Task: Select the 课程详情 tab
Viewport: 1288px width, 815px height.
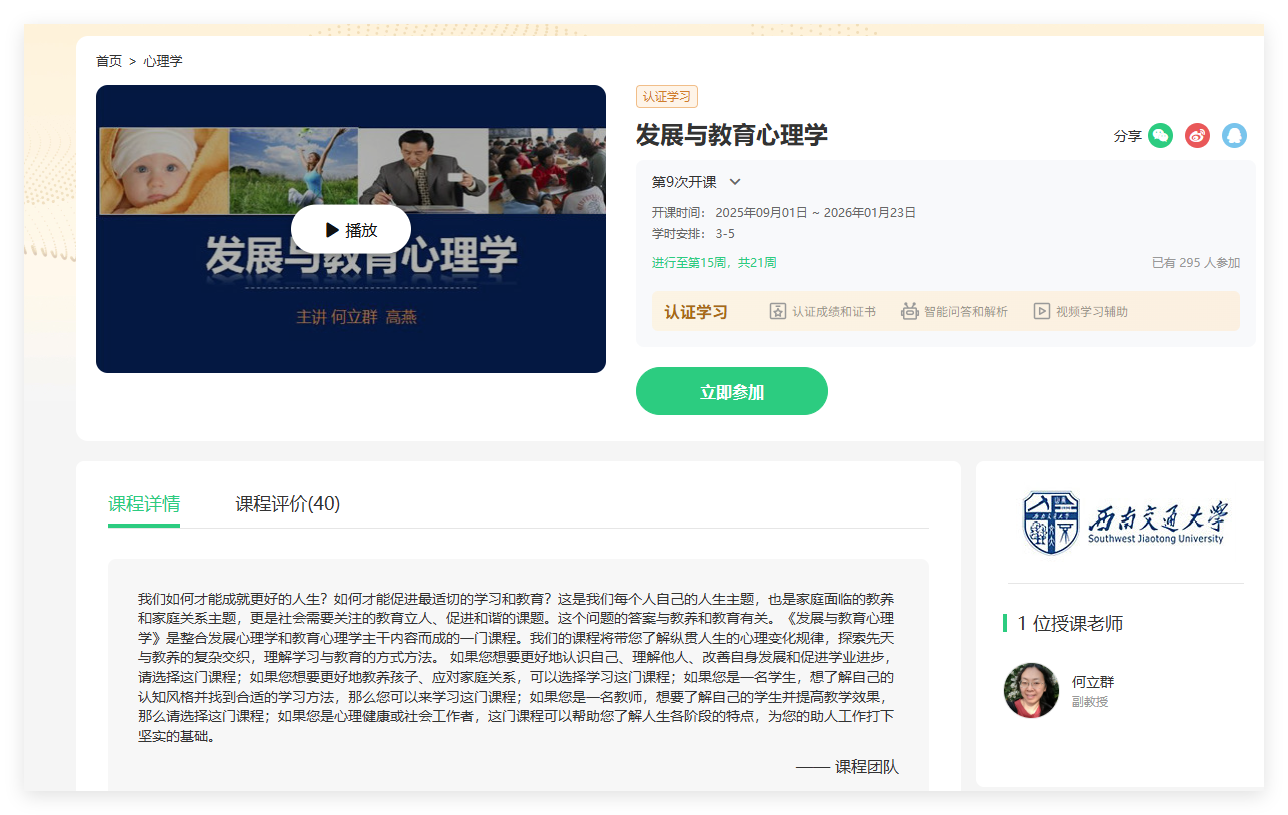Action: tap(144, 504)
